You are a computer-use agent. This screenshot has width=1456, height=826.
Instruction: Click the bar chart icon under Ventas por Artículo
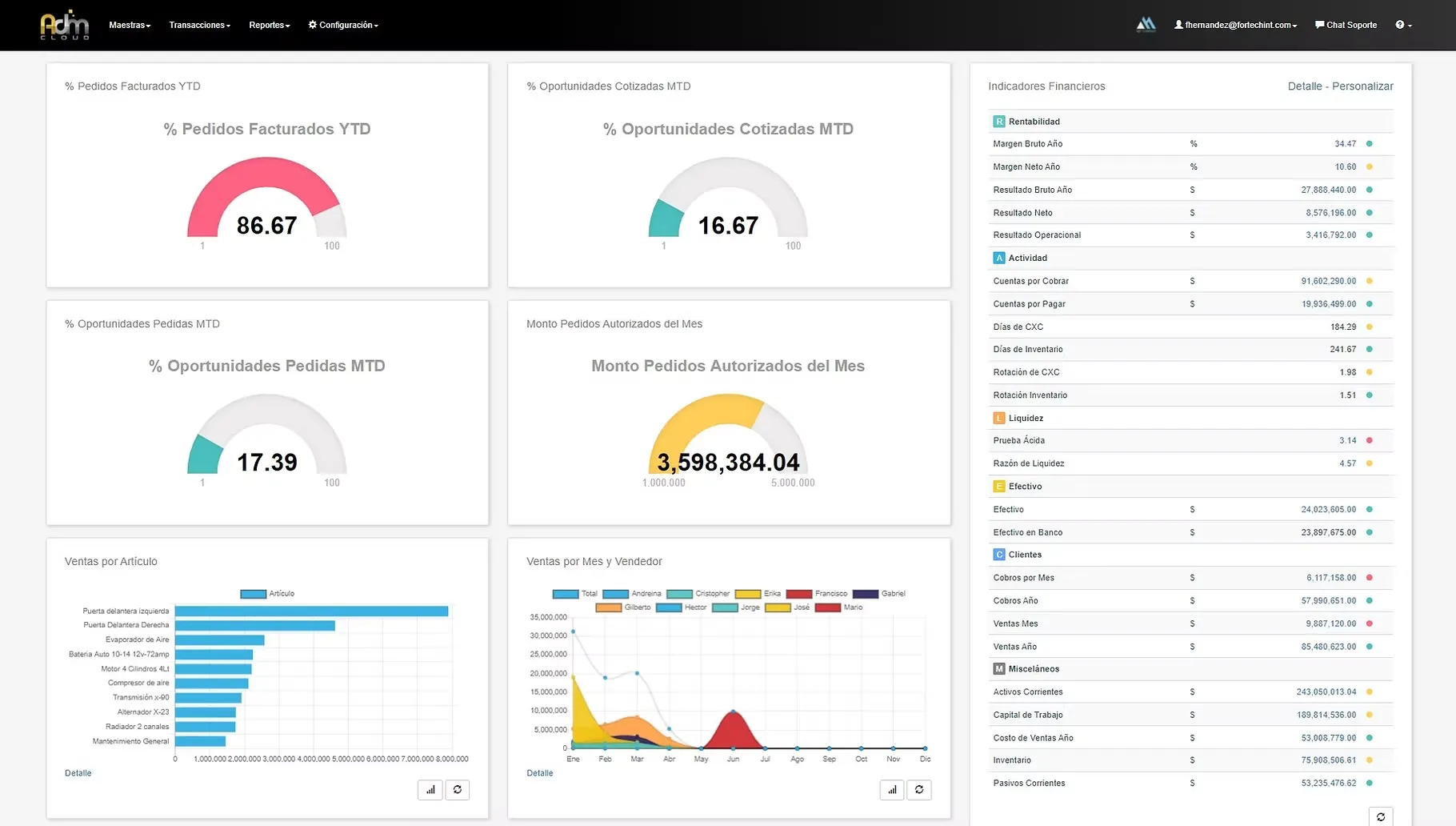(x=430, y=789)
